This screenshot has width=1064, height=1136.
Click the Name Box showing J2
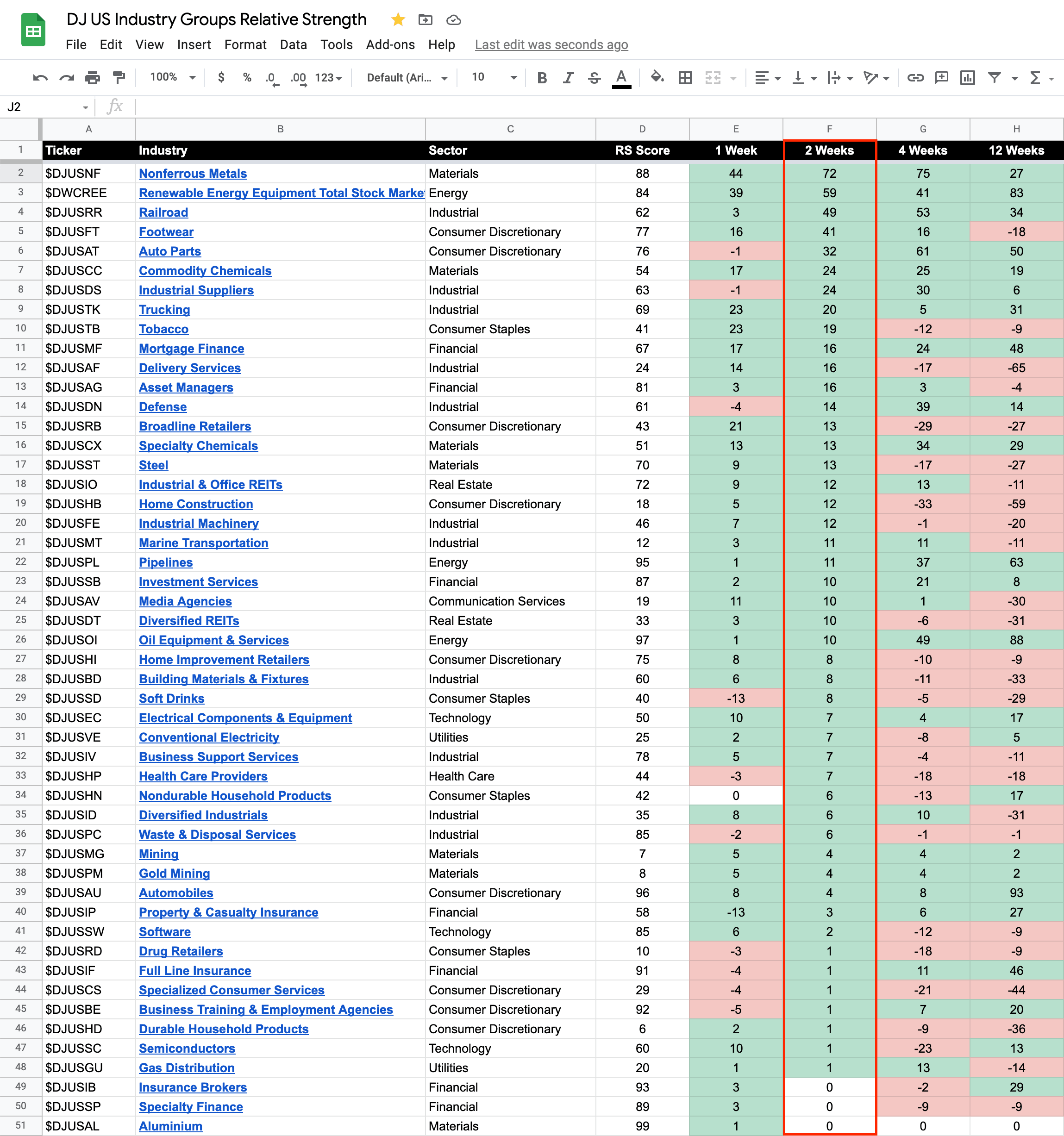click(x=46, y=107)
